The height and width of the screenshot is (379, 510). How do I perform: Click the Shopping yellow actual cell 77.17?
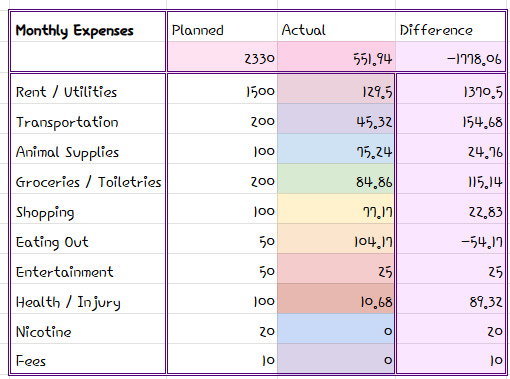pos(336,209)
